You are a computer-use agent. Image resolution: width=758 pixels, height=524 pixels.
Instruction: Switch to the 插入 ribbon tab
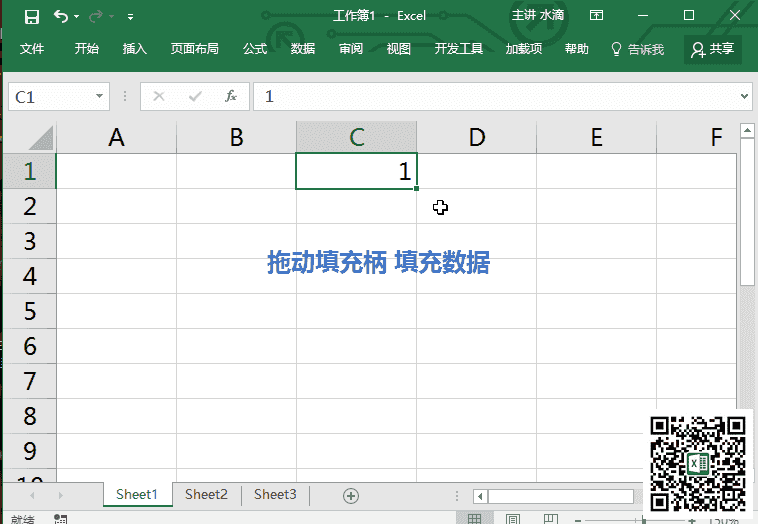pyautogui.click(x=134, y=48)
